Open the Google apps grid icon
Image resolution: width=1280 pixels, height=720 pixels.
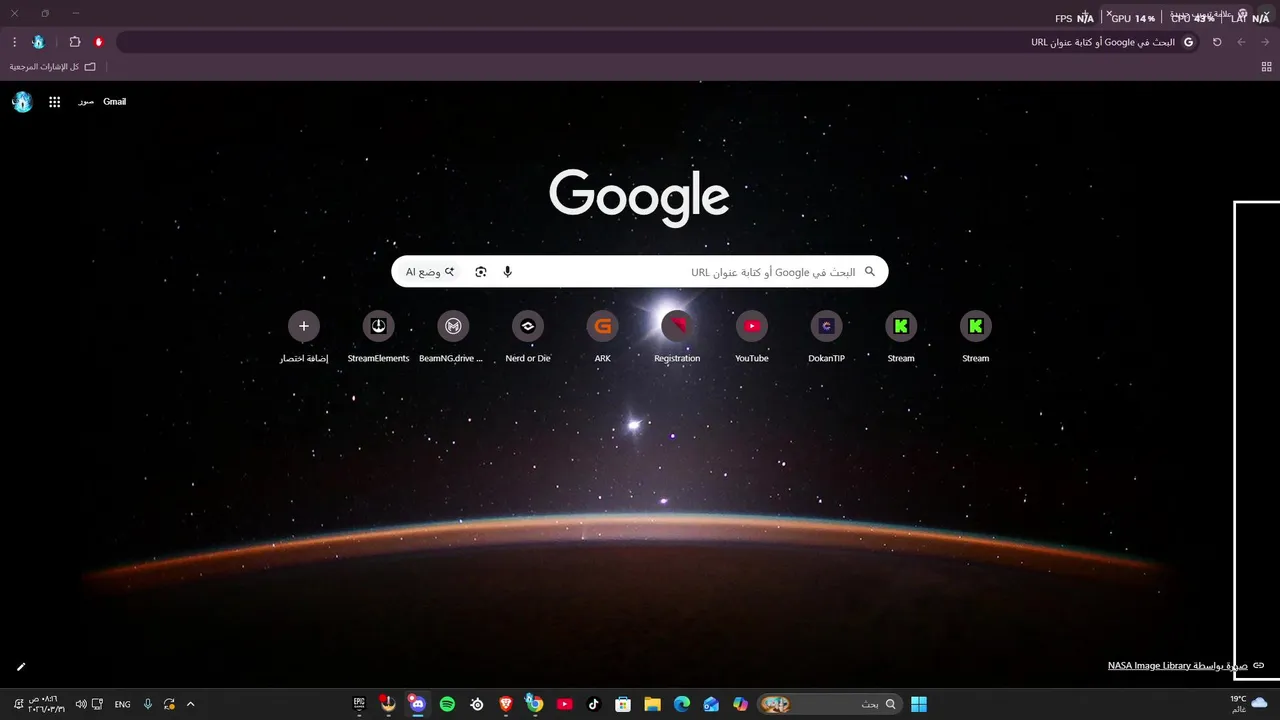(55, 102)
